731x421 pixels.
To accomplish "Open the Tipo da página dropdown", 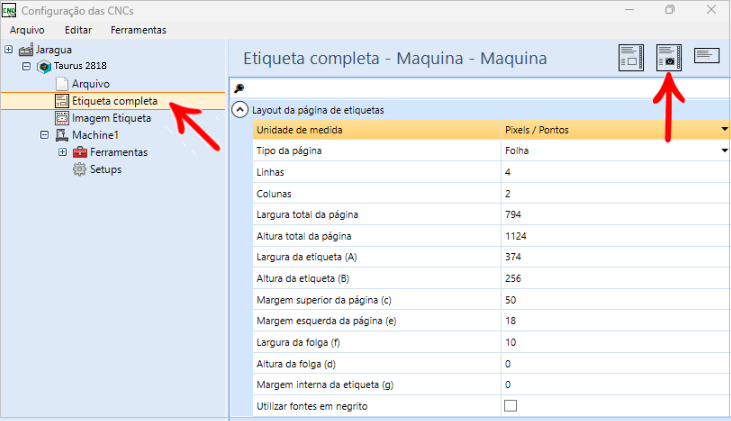I will click(724, 151).
